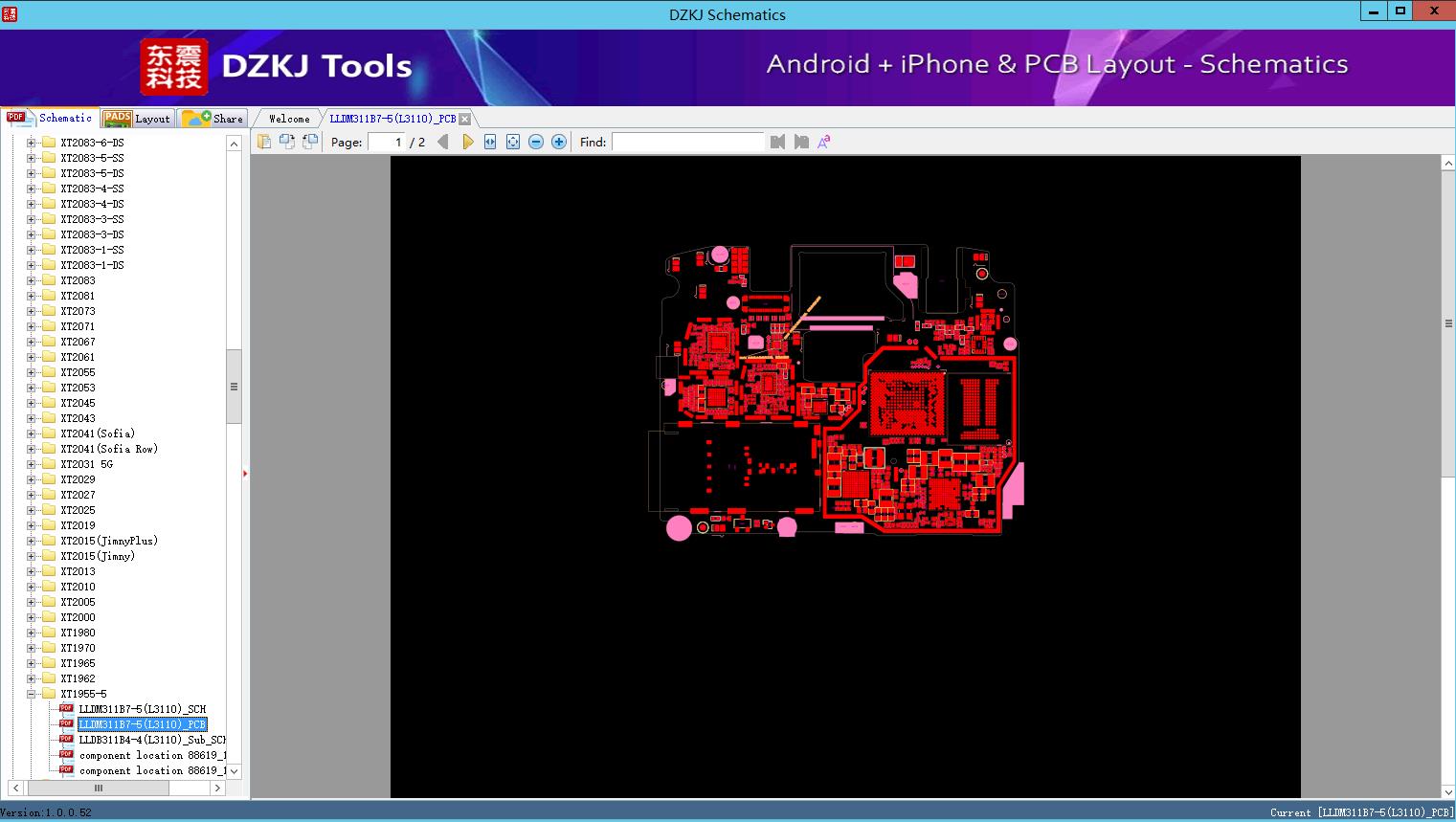
Task: Go to the next page arrow
Action: pos(467,142)
